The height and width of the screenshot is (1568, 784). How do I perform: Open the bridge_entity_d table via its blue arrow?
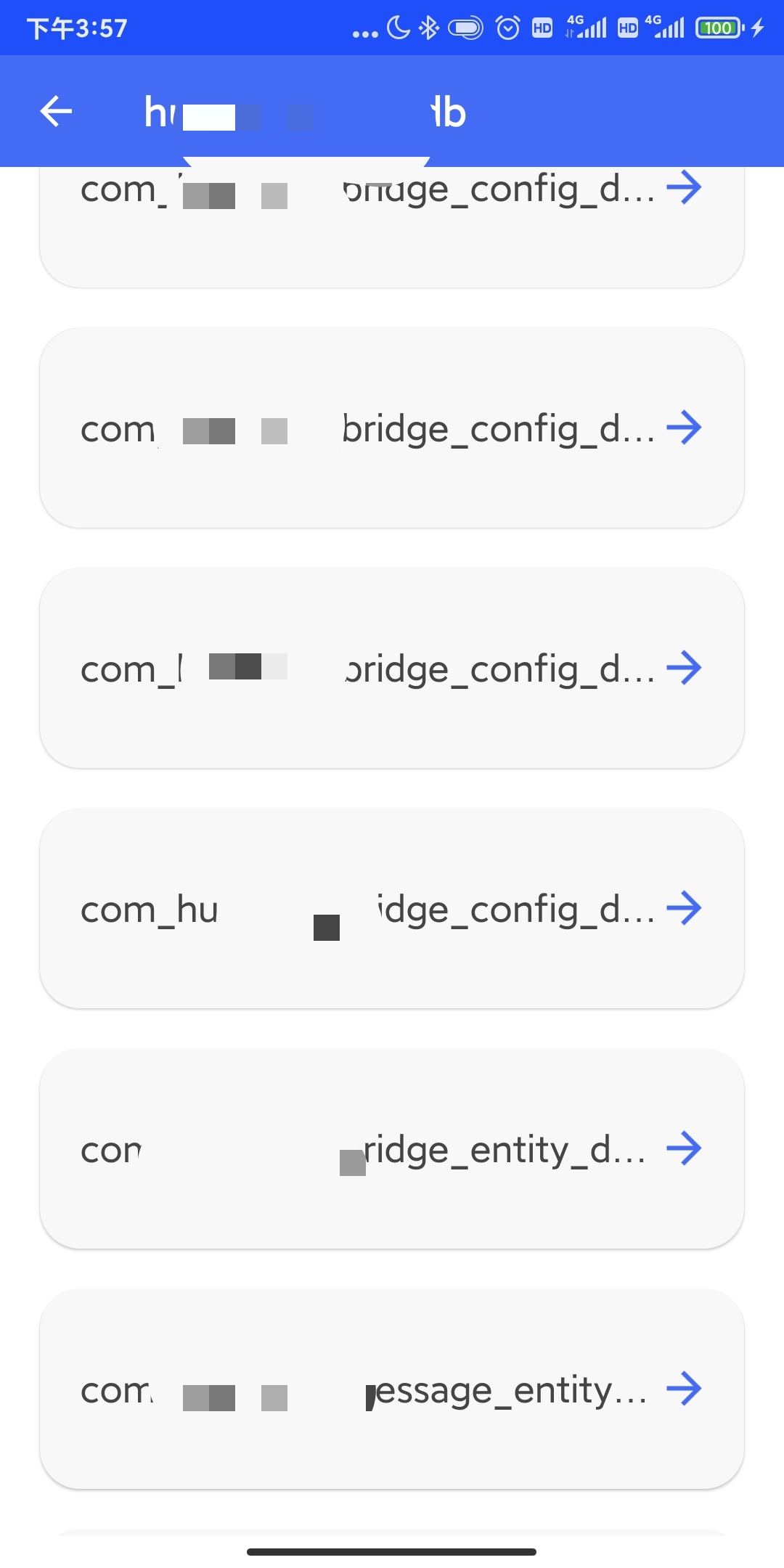[685, 1148]
